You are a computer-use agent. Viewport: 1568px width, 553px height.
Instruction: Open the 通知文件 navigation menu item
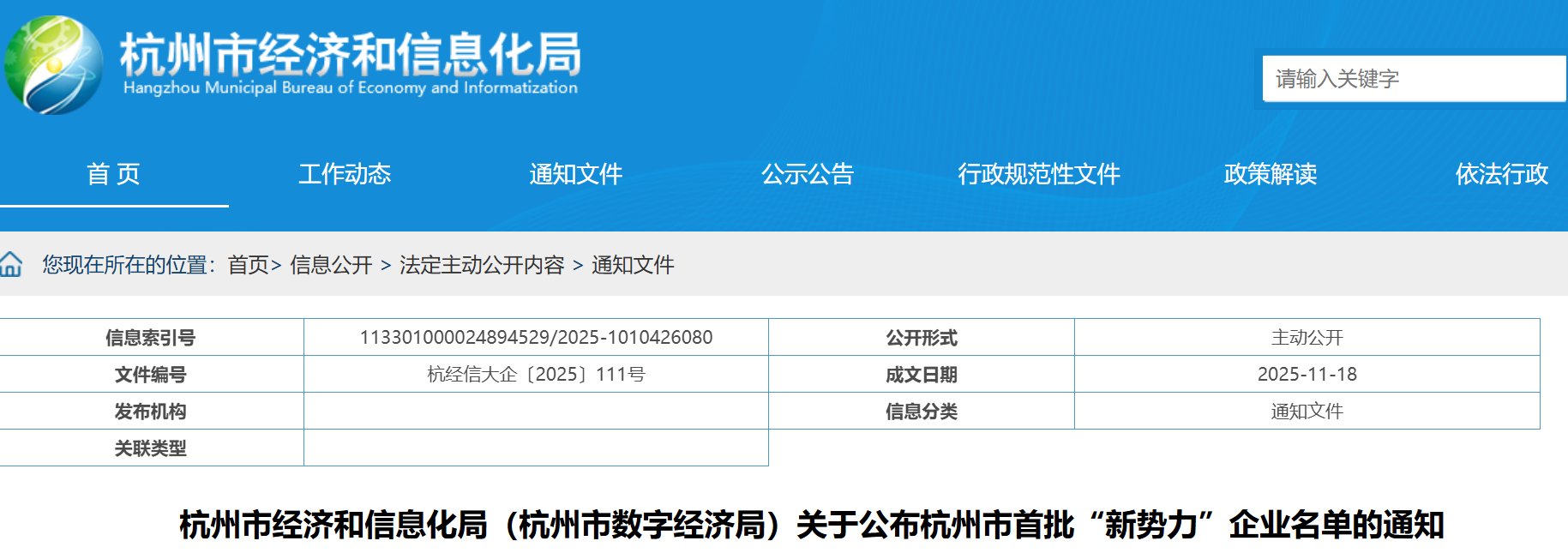(x=575, y=174)
